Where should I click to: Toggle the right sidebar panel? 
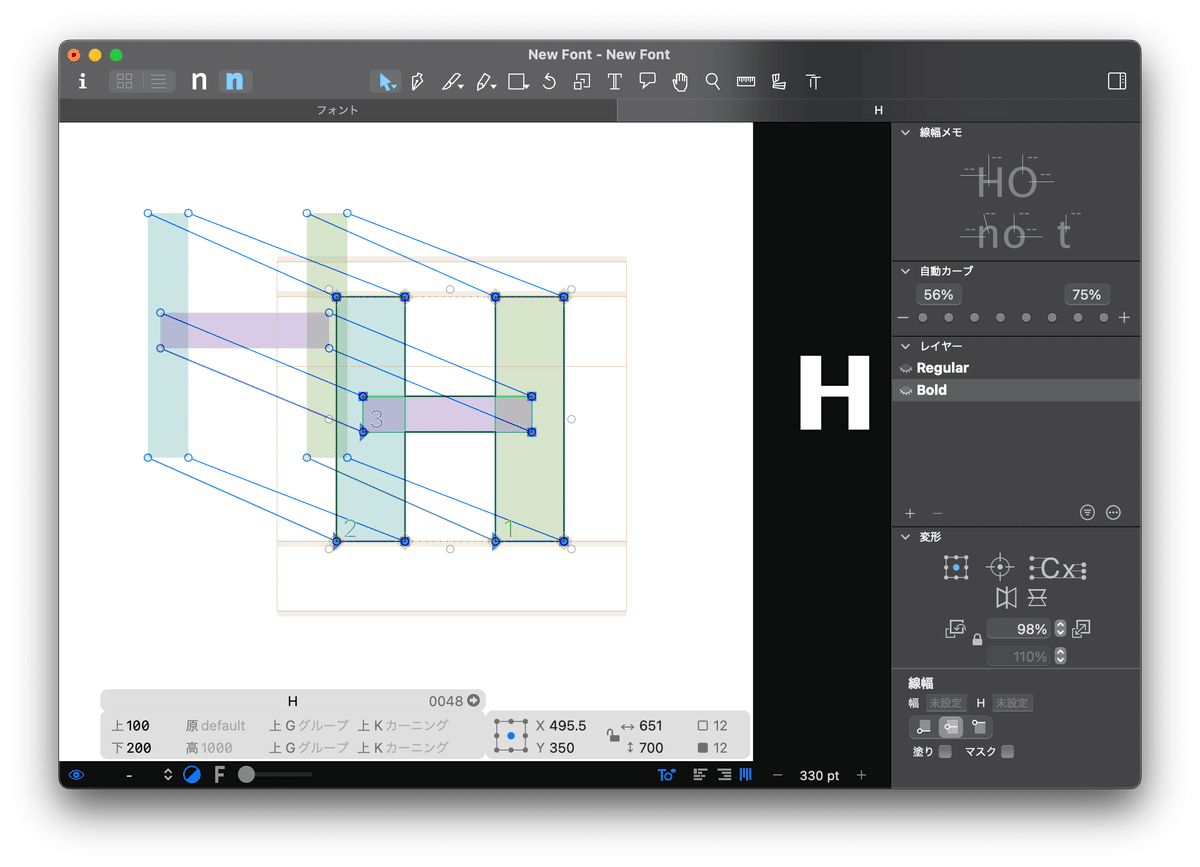[1117, 82]
